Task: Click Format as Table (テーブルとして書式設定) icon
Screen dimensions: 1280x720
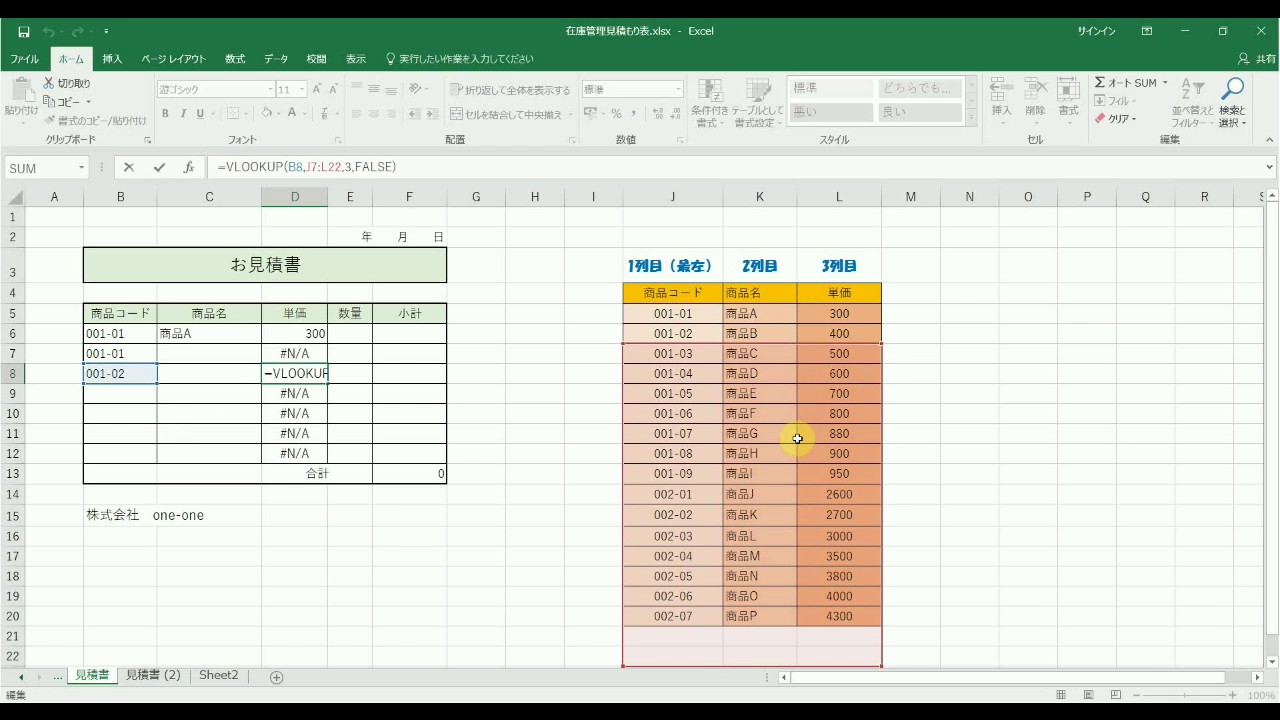Action: (758, 91)
